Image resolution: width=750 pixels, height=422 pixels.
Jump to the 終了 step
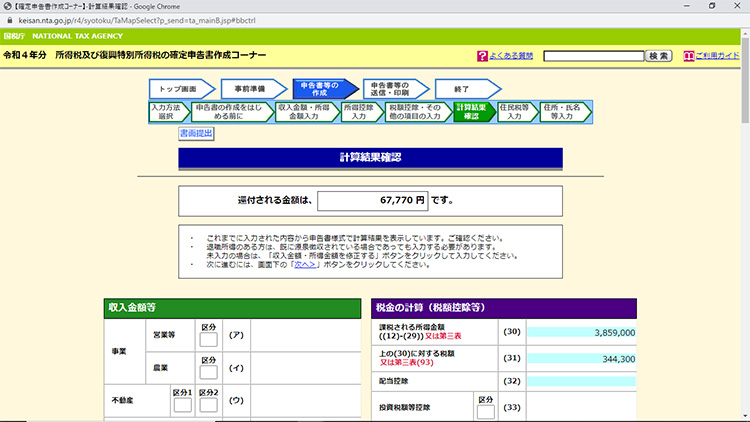tap(461, 88)
